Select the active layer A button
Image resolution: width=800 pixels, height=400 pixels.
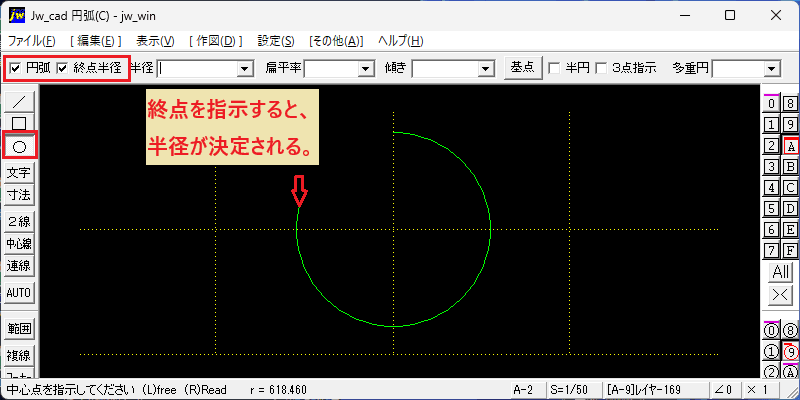[790, 146]
